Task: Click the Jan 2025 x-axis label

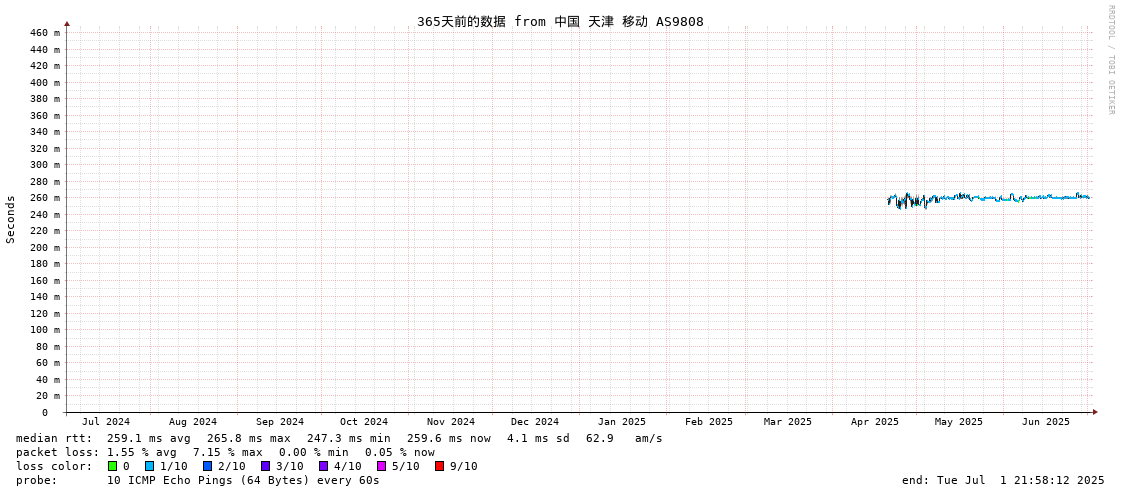Action: coord(621,422)
